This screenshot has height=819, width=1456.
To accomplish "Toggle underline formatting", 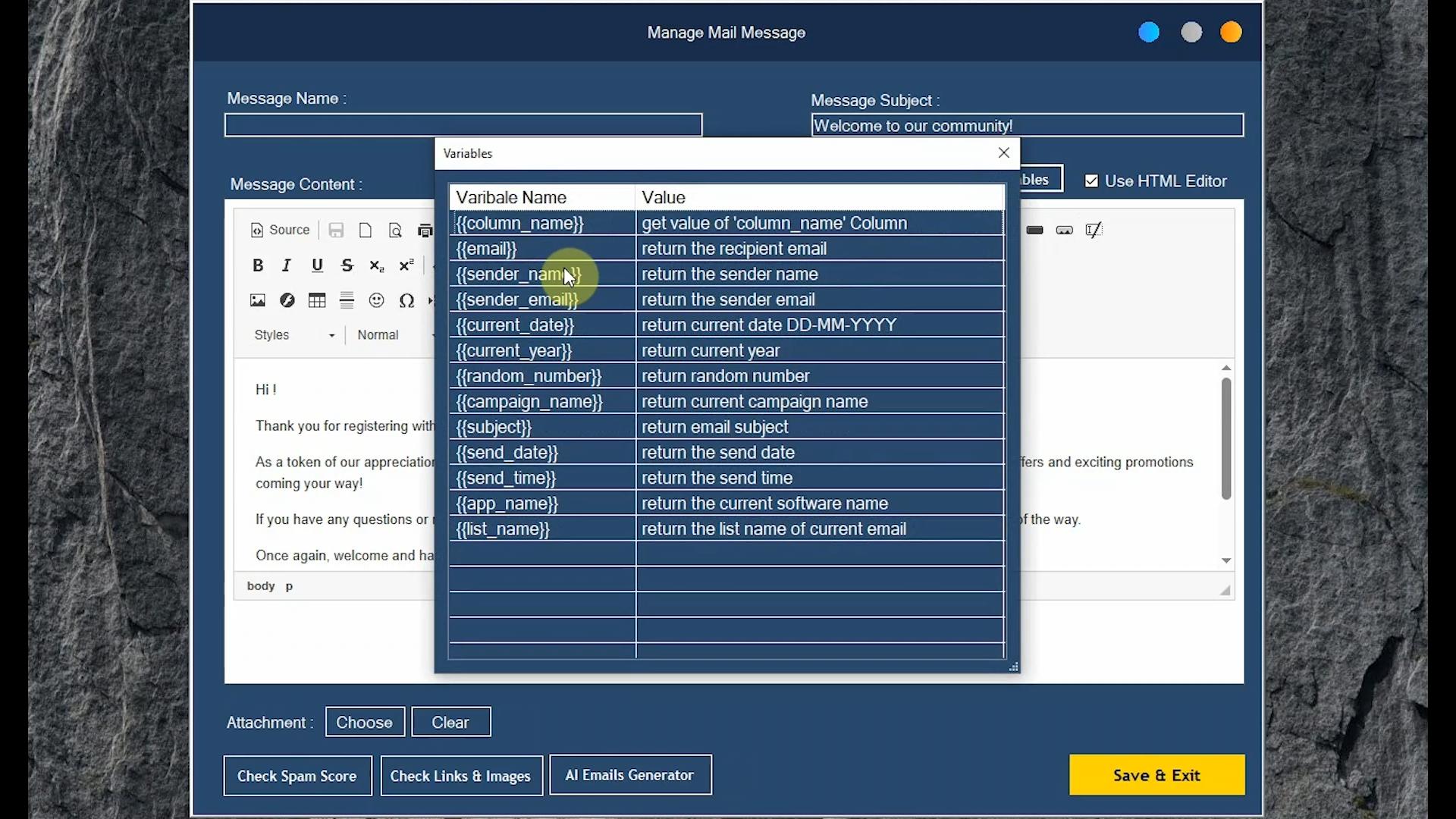I will coord(316,265).
